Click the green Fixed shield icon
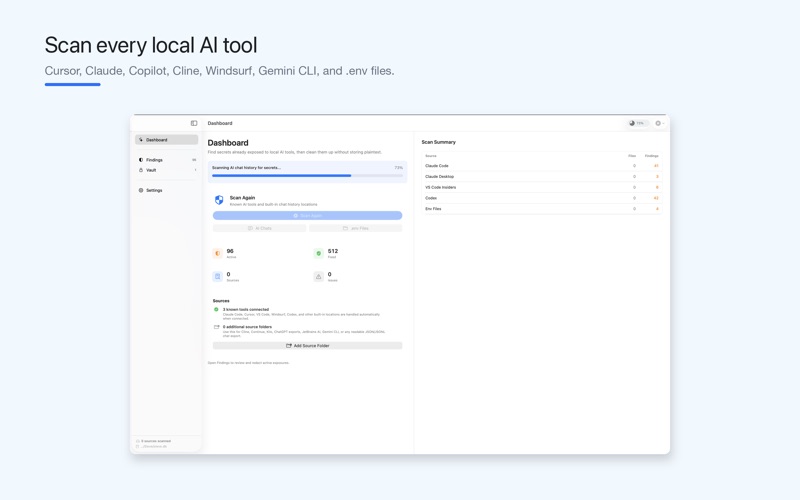This screenshot has width=800, height=500. (318, 253)
